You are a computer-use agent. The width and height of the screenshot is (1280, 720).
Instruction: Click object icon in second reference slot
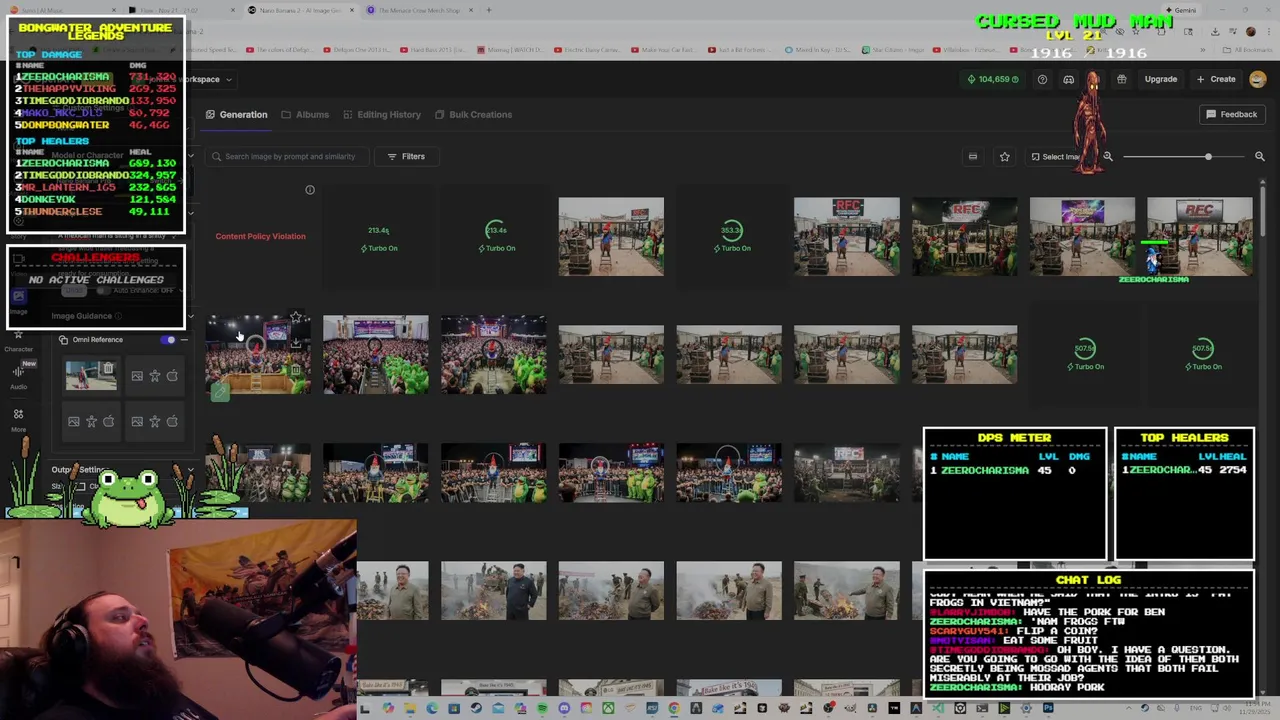coord(172,376)
